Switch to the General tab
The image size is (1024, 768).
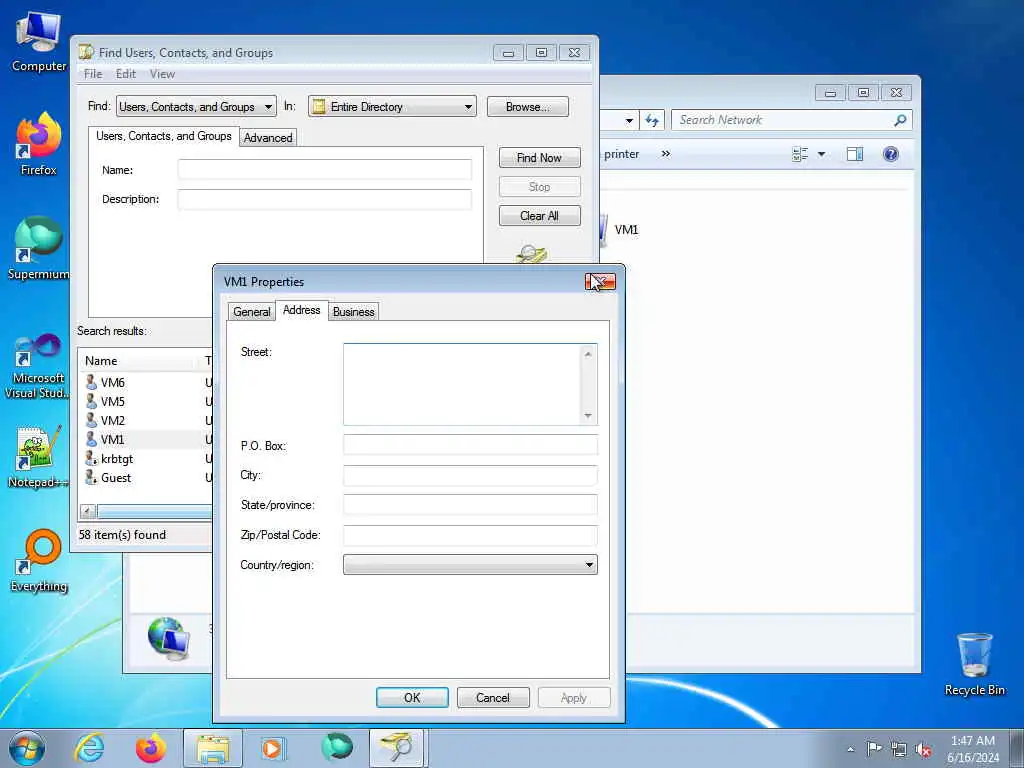click(x=251, y=312)
